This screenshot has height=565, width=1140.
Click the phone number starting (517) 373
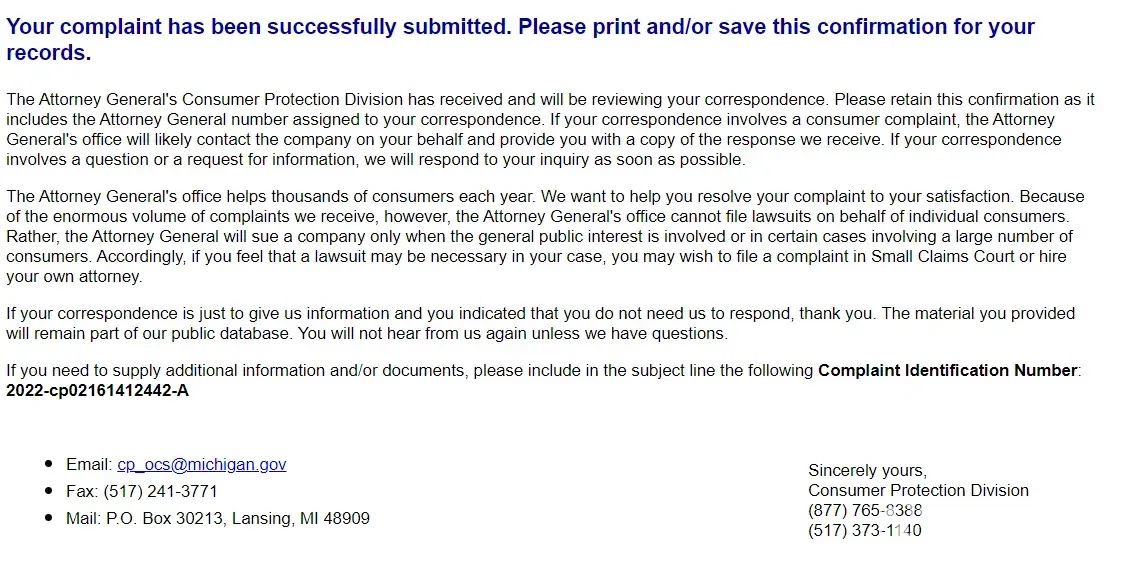(865, 531)
